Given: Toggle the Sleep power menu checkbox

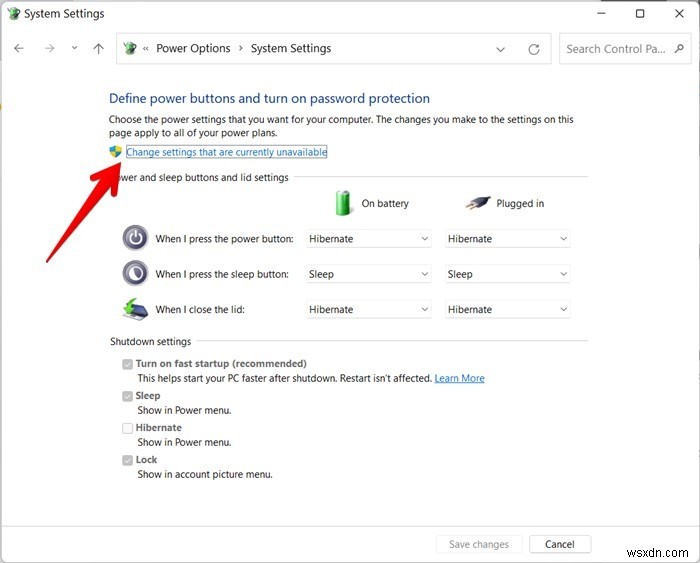Looking at the screenshot, I should point(128,396).
